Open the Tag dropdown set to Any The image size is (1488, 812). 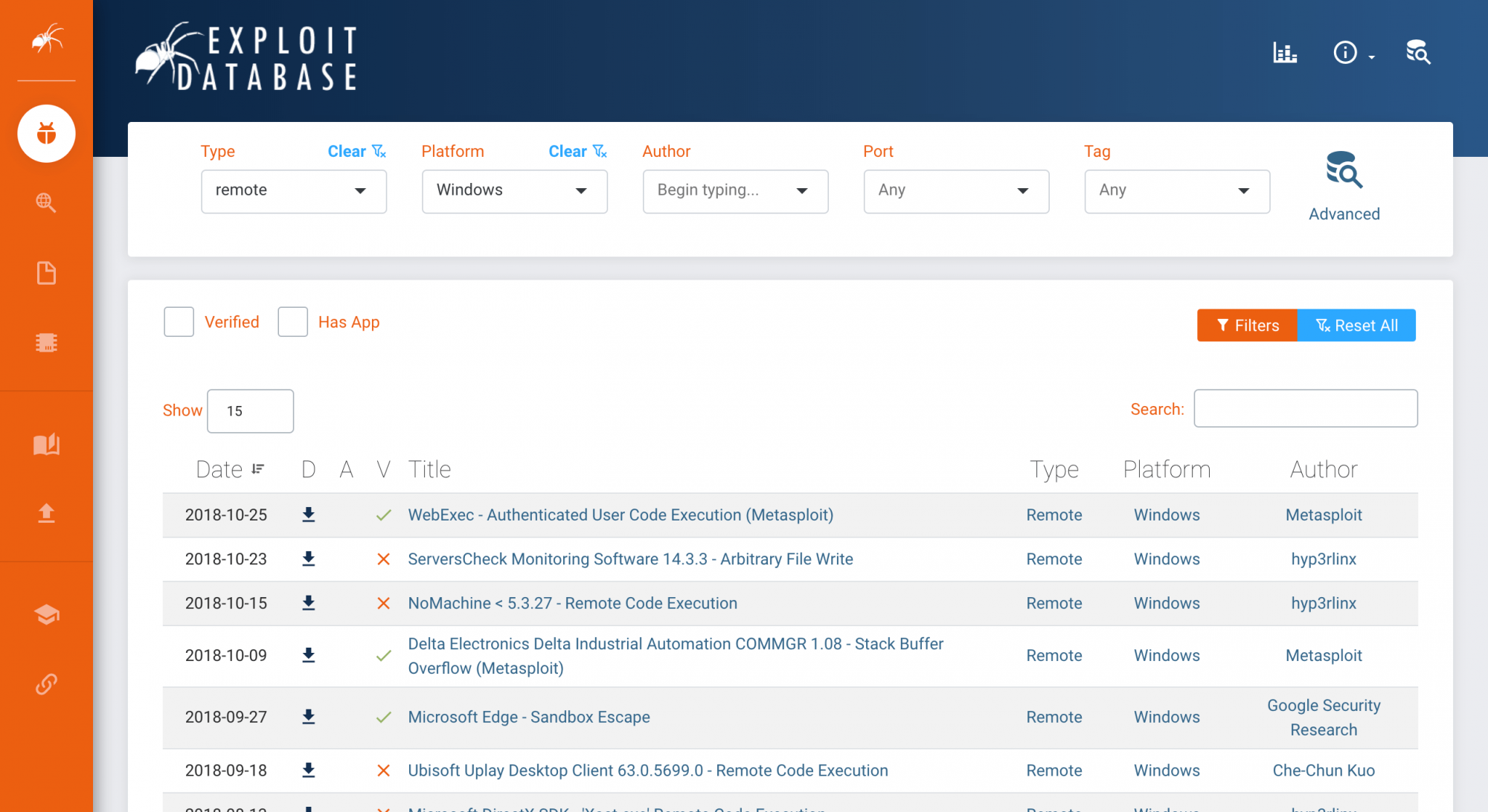point(1176,191)
